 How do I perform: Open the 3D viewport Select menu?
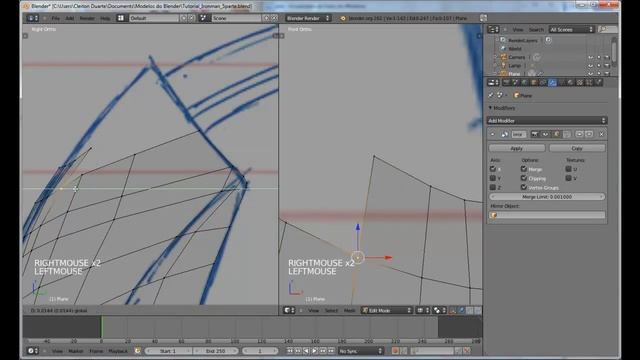(x=331, y=311)
